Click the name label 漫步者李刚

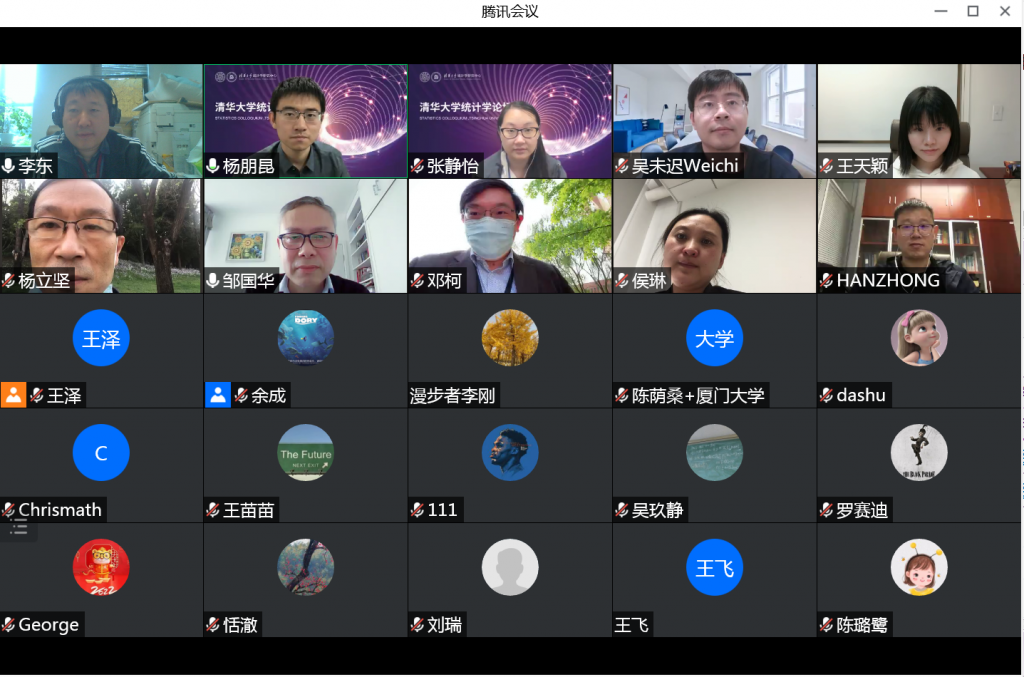pos(453,396)
